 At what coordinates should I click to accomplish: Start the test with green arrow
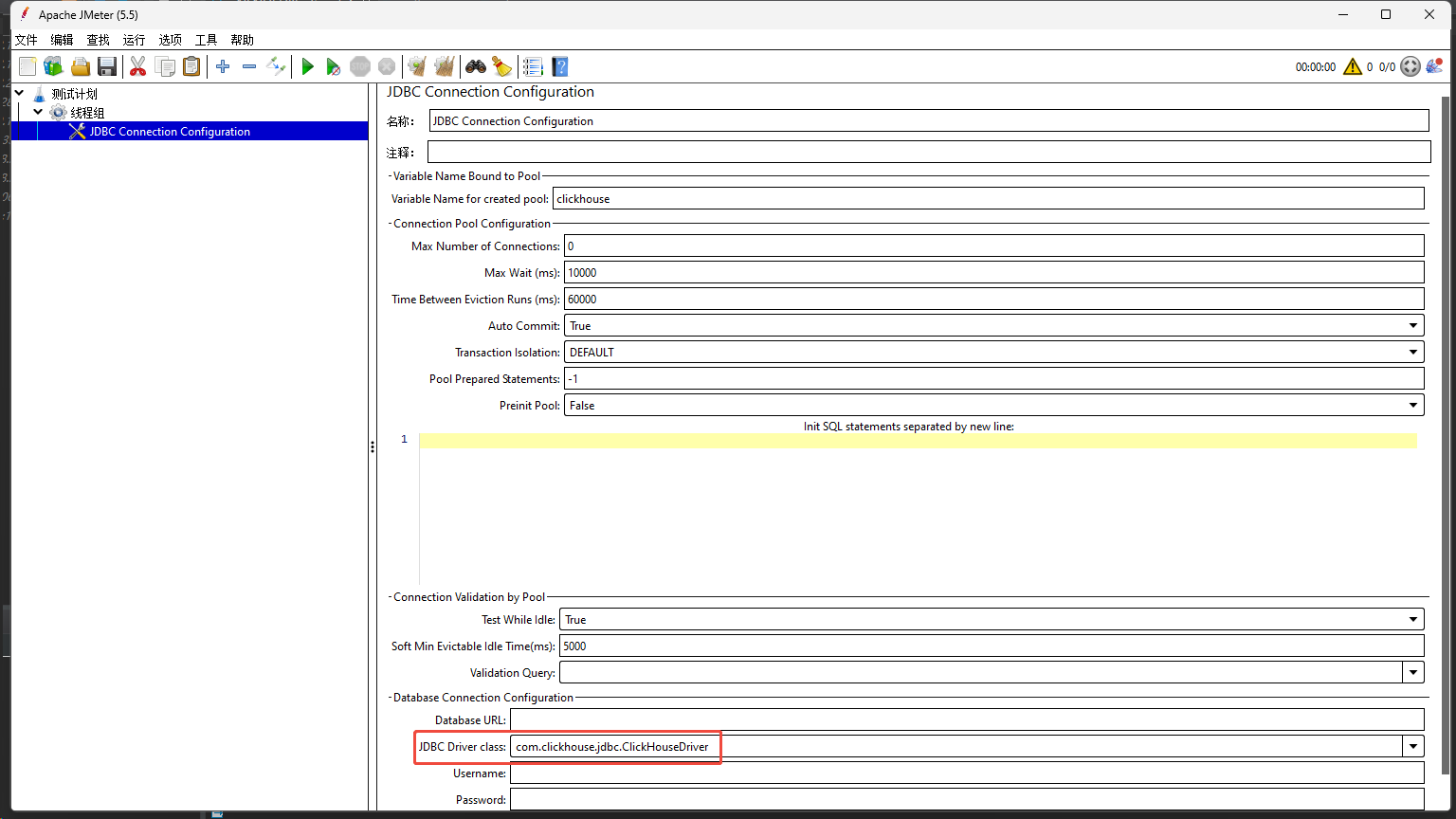click(307, 66)
